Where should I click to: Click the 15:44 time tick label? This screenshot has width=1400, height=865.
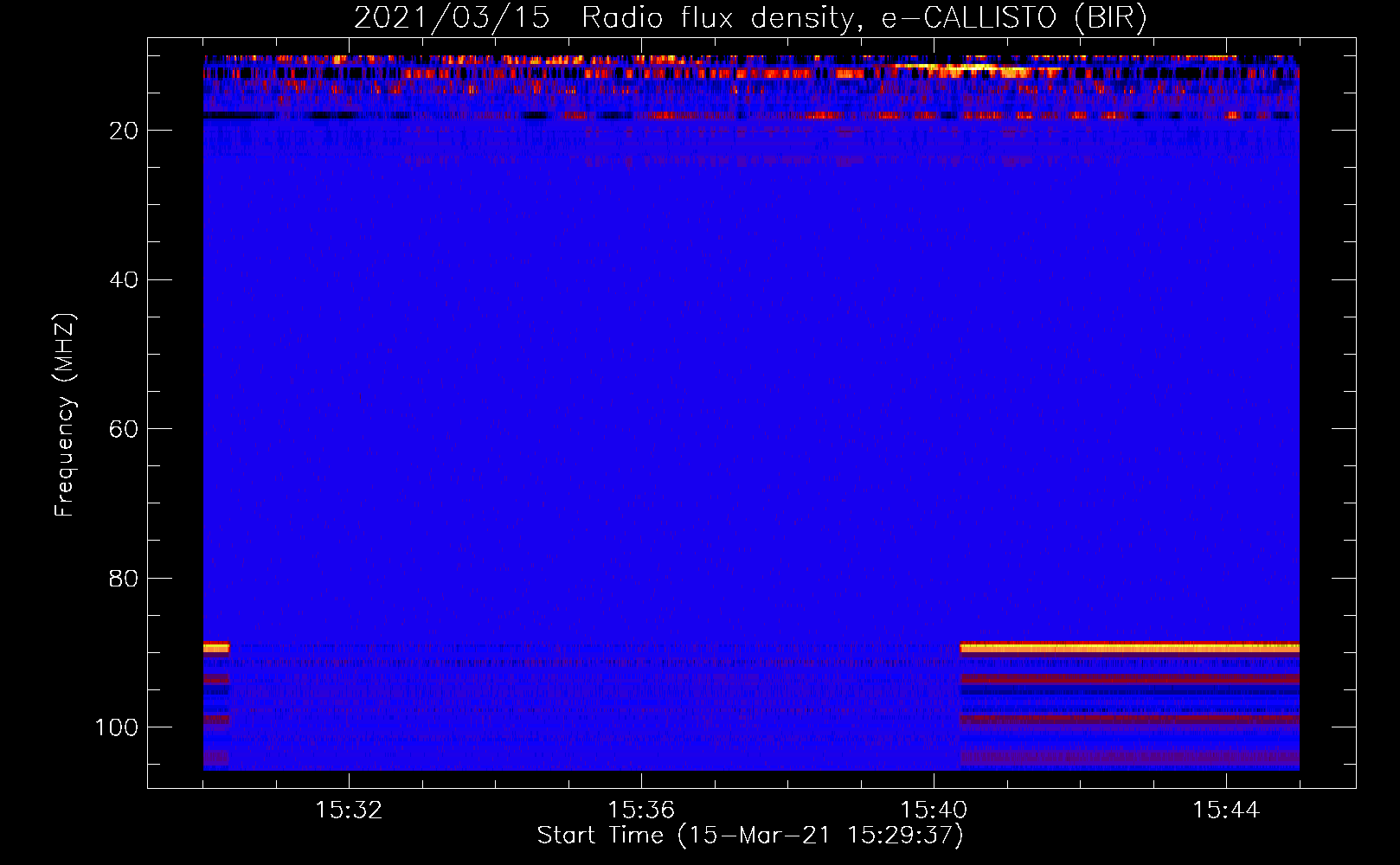coord(1226,811)
